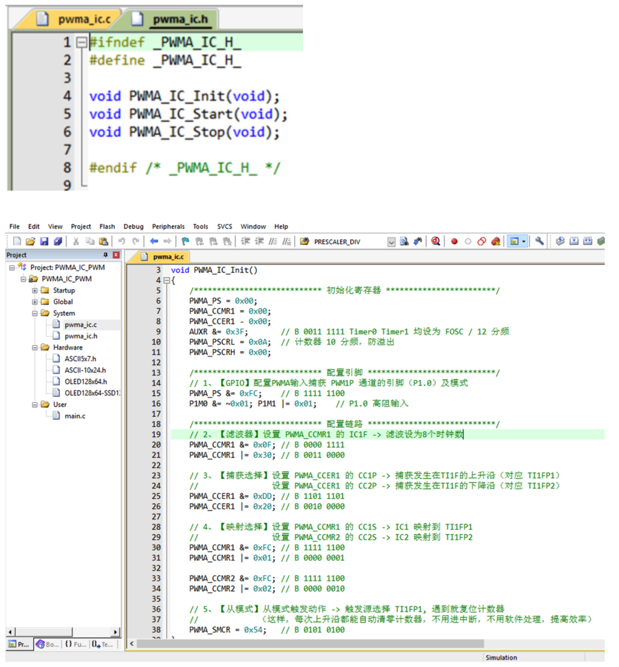Open Configuration with the wrench icon
619x667 pixels.
click(539, 242)
